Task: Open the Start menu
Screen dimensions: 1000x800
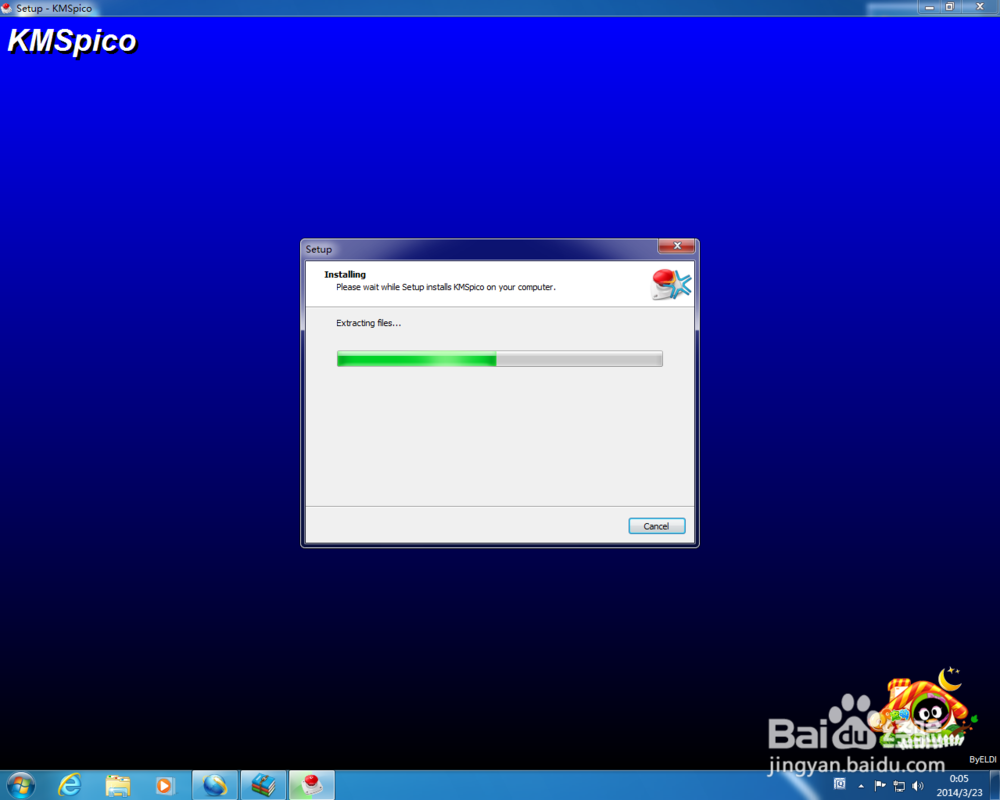Action: 20,786
